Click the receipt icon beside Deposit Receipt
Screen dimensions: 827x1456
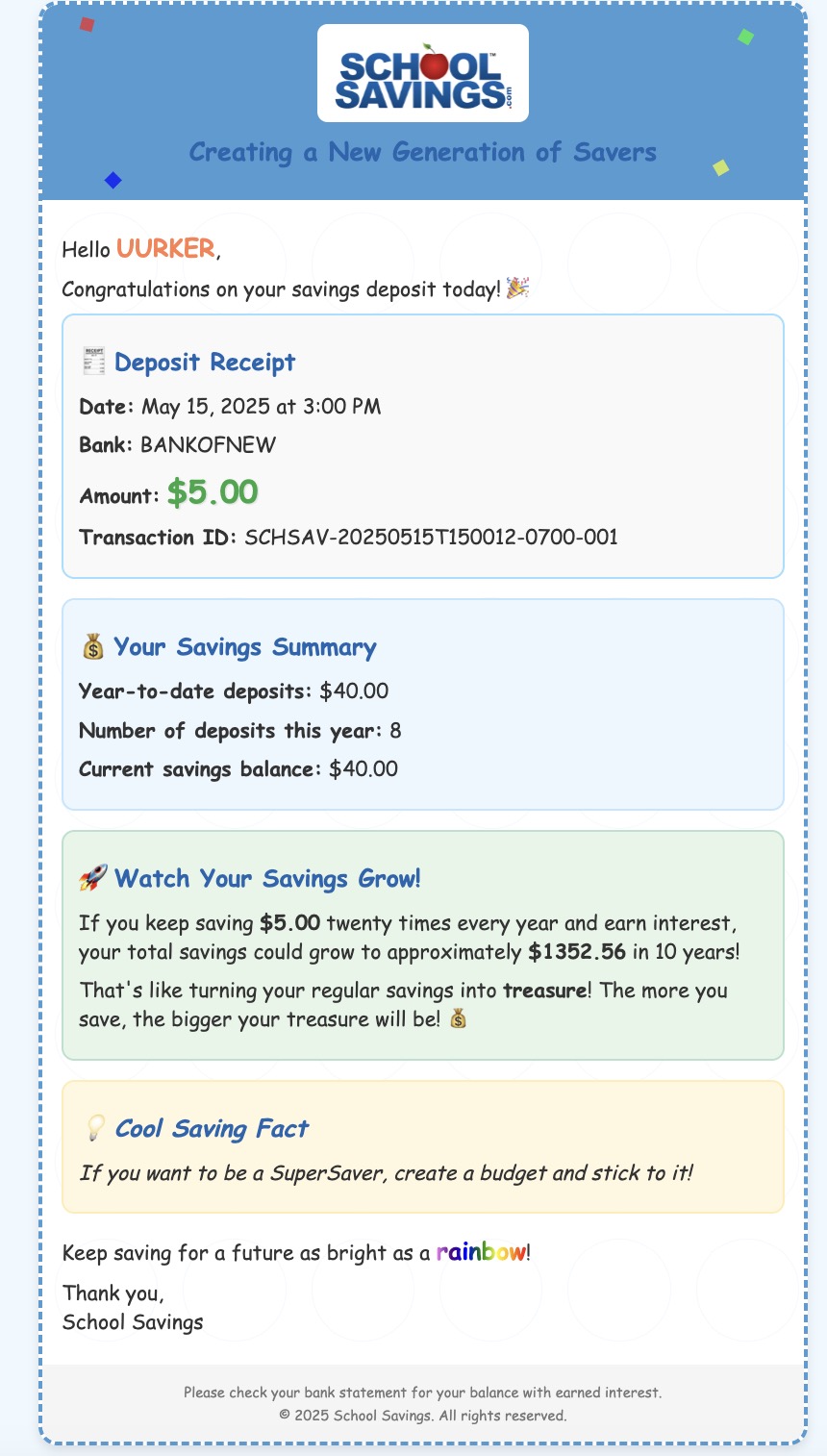pos(93,362)
